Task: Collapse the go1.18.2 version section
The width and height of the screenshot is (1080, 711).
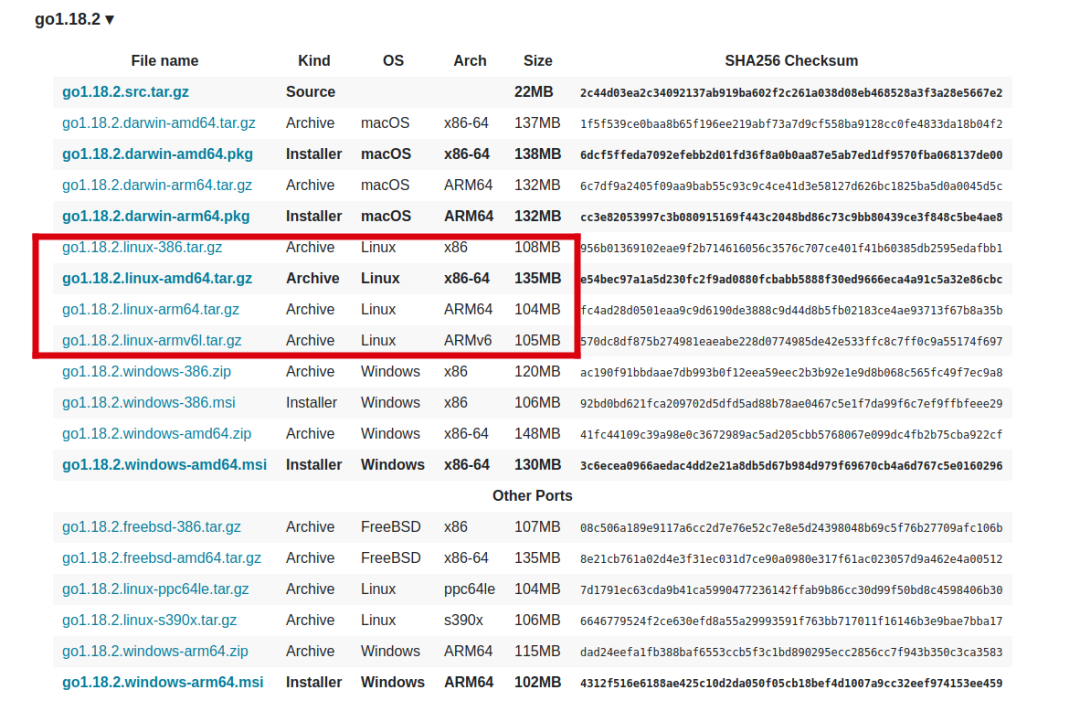Action: [74, 19]
